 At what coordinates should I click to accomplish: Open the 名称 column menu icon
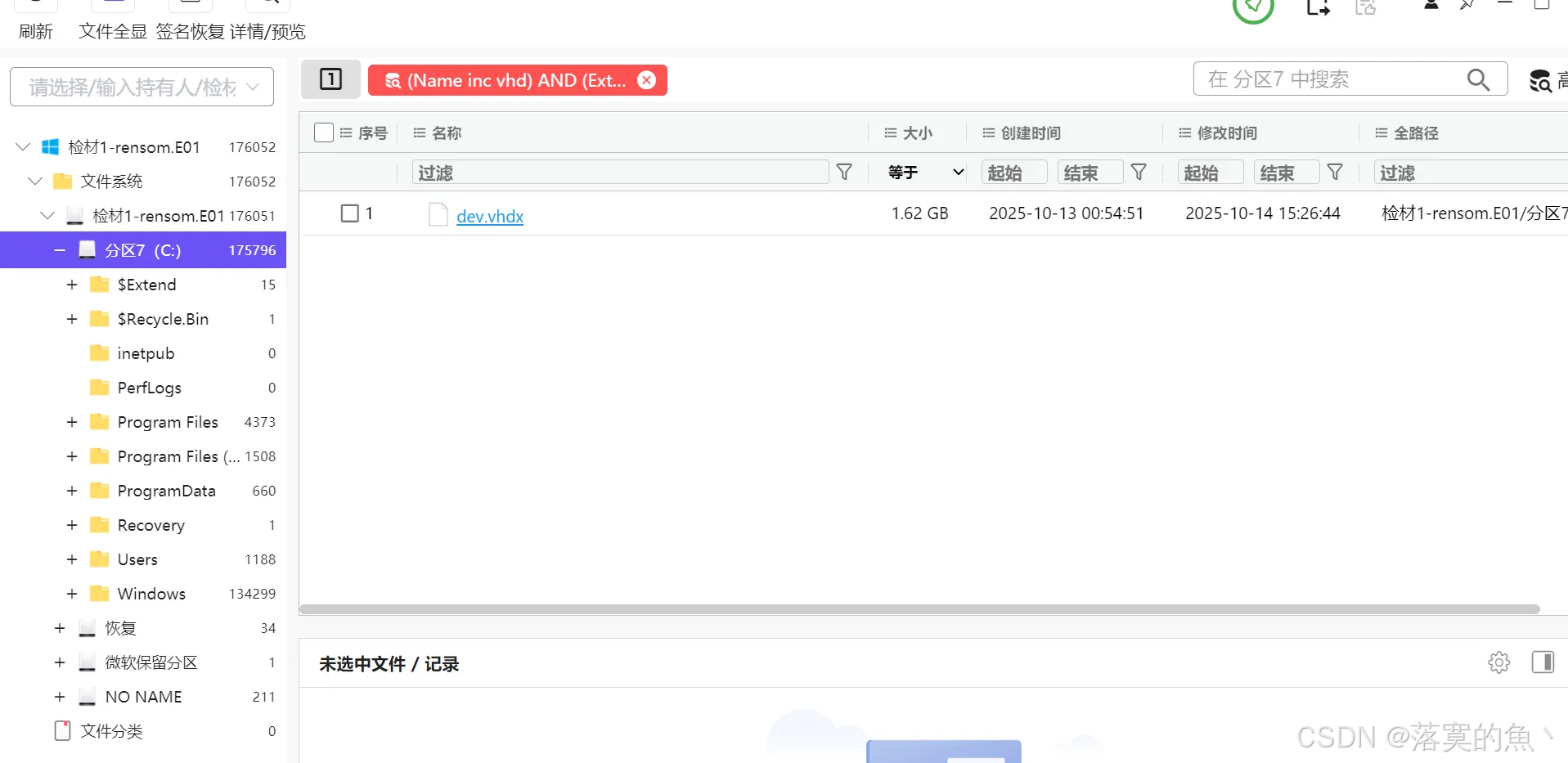click(420, 132)
